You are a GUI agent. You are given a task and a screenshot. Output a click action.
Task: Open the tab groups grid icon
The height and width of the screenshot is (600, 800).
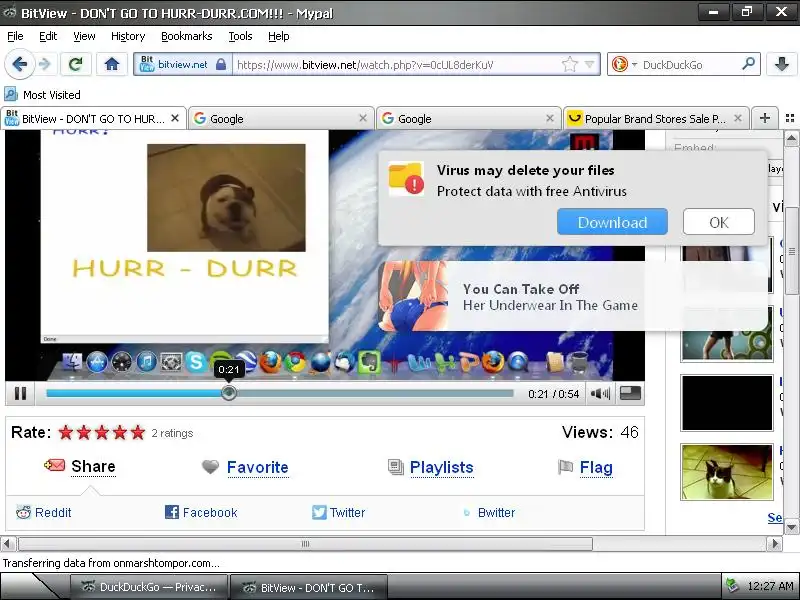tap(790, 118)
